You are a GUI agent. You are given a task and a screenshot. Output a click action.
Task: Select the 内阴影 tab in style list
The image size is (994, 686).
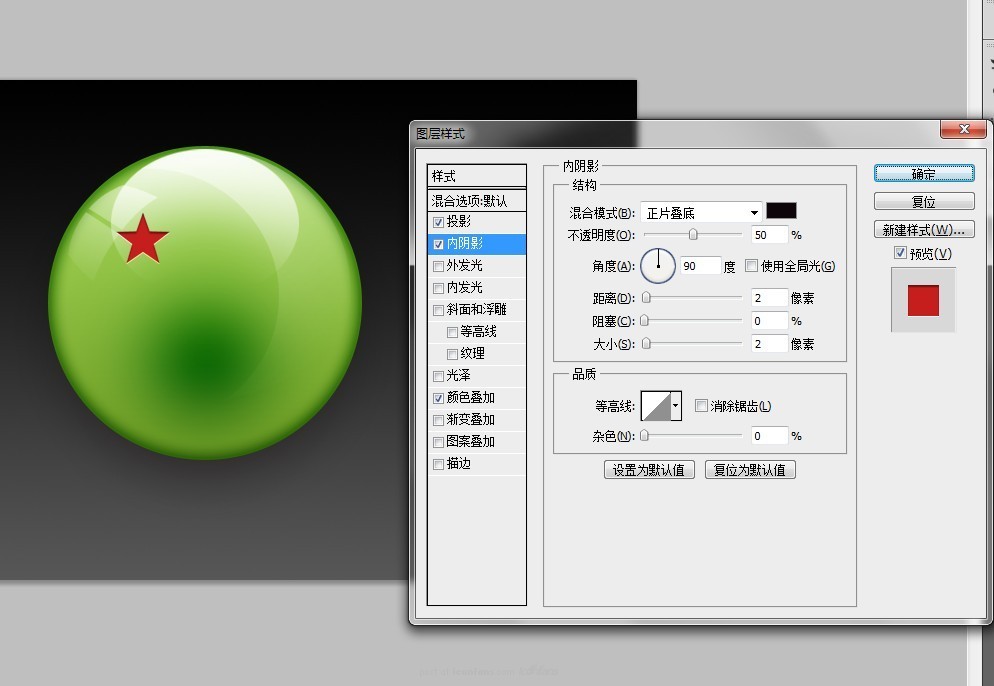(462, 243)
